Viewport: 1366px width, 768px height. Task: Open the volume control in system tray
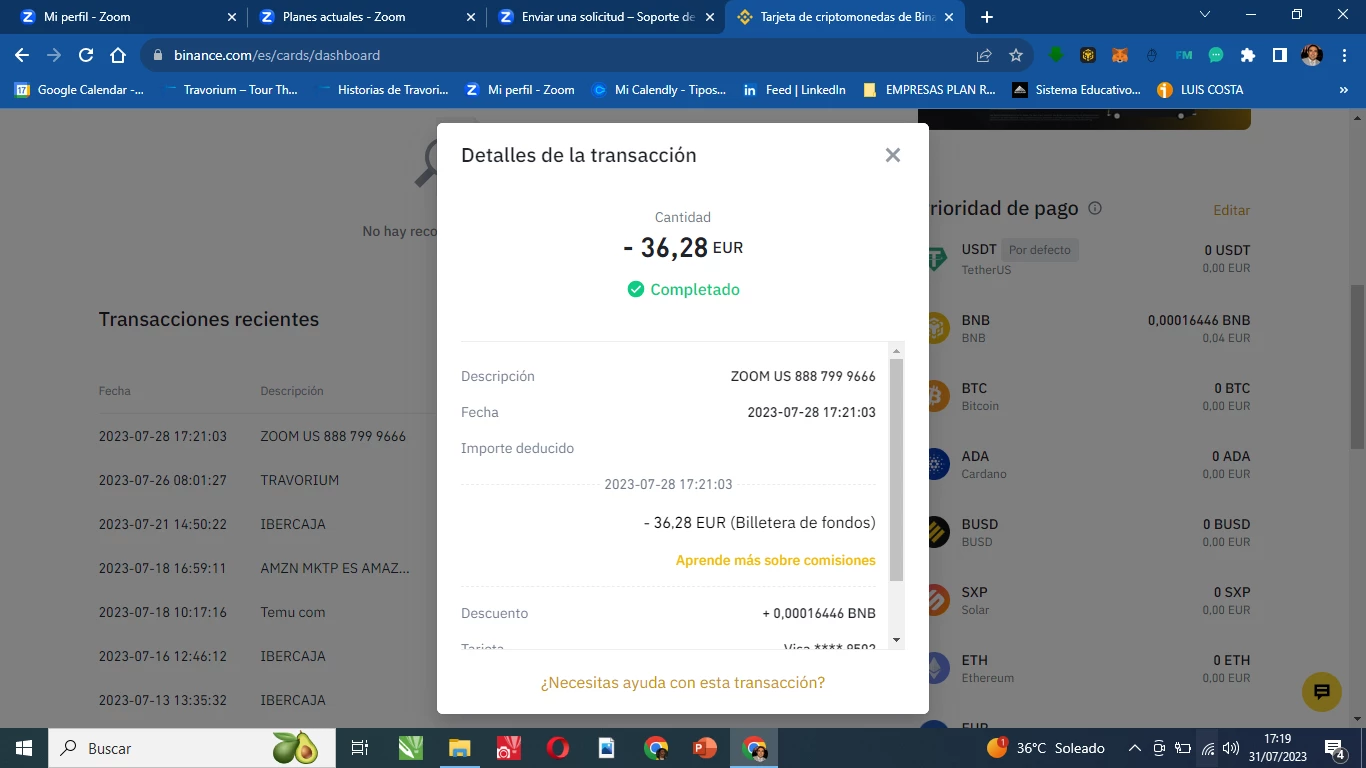coord(1231,748)
